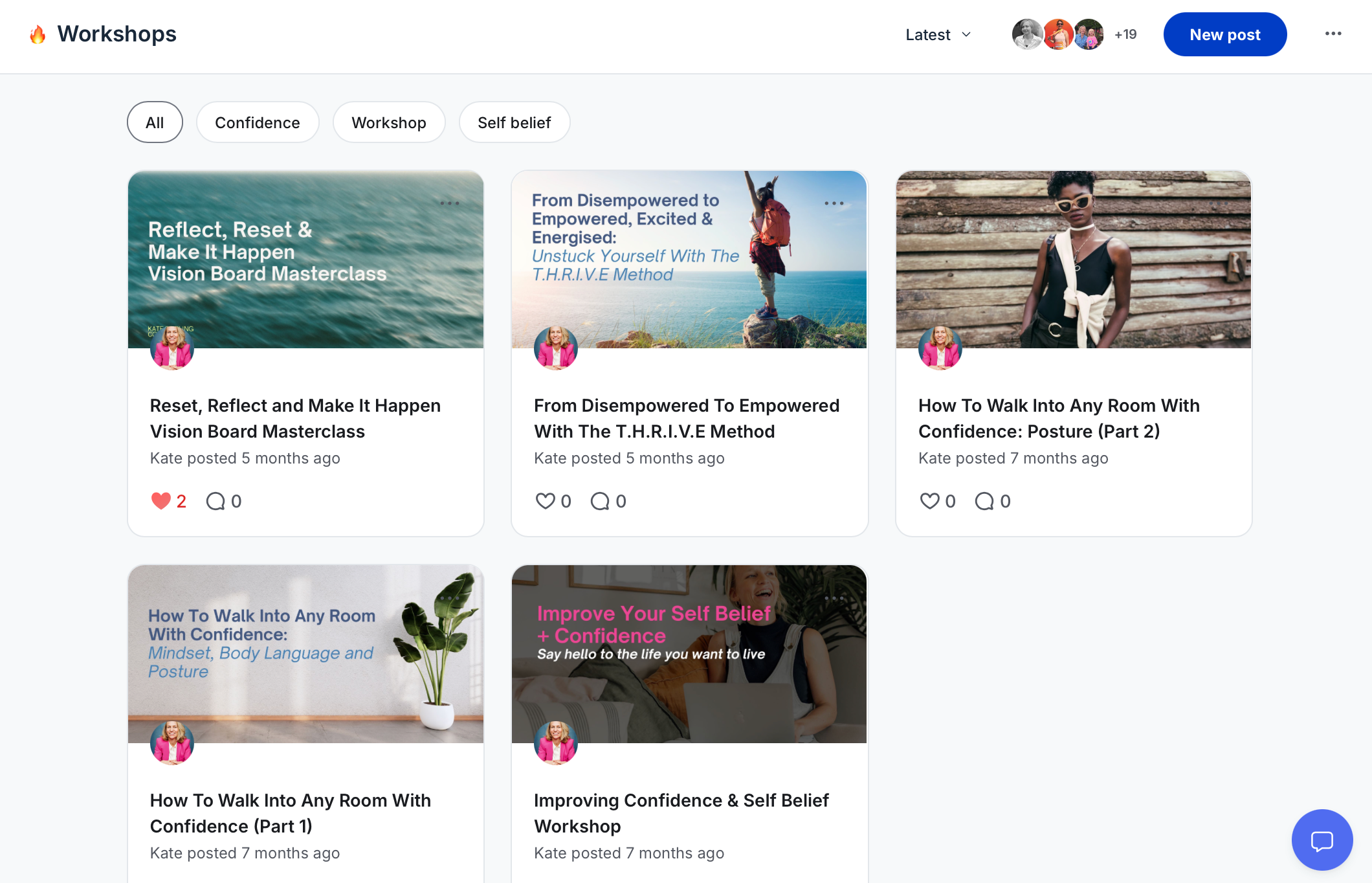Like the Posture (Part 2) post
This screenshot has height=883, width=1372.
(x=929, y=501)
